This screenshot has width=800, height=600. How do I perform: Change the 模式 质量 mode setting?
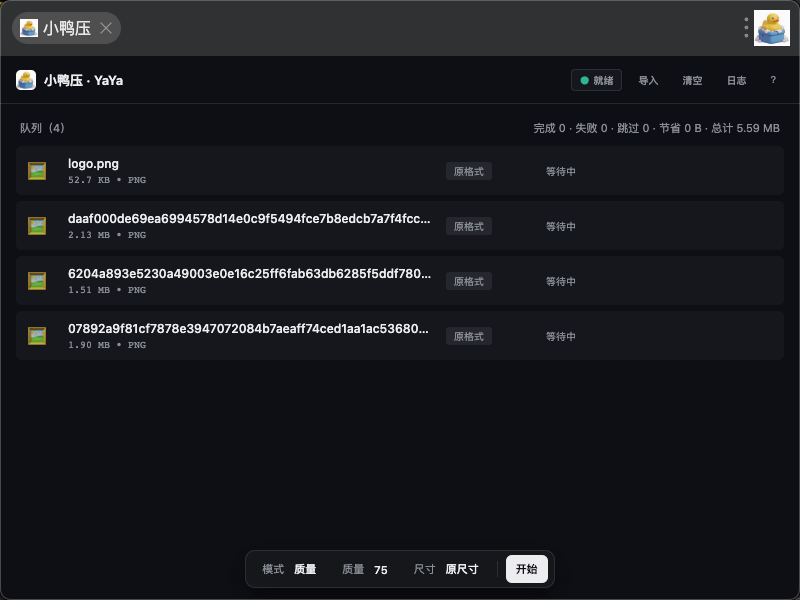click(290, 569)
